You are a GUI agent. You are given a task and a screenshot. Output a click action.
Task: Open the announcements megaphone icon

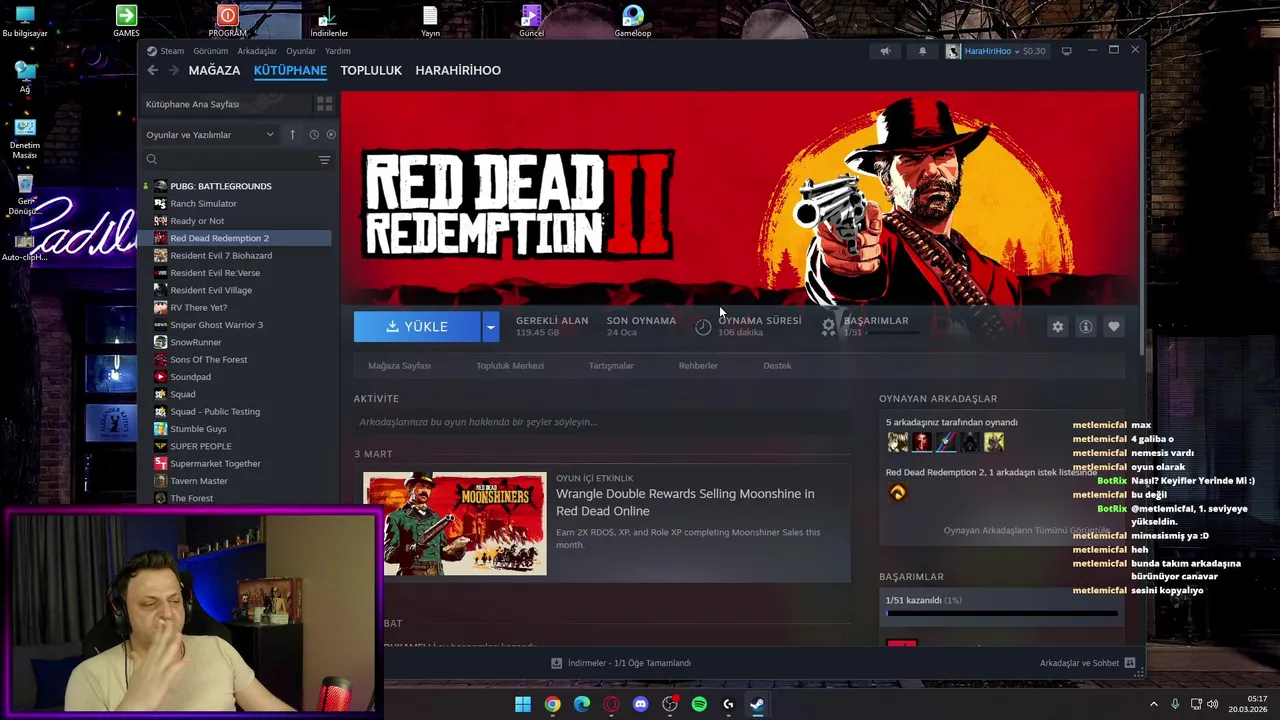(885, 51)
